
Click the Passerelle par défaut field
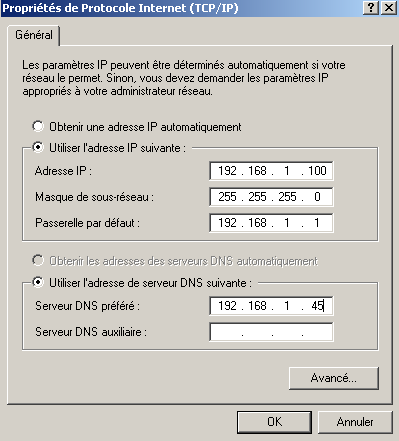click(x=271, y=223)
